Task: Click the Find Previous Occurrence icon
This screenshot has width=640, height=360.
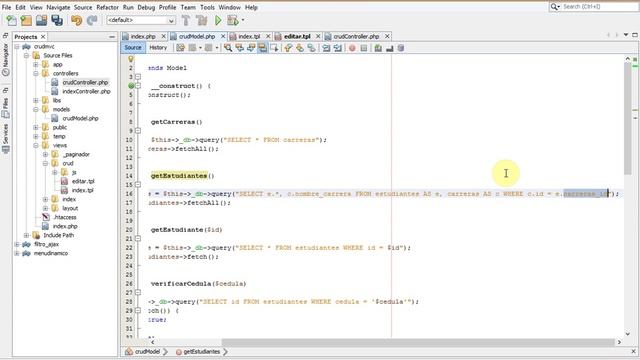Action: [x=240, y=48]
